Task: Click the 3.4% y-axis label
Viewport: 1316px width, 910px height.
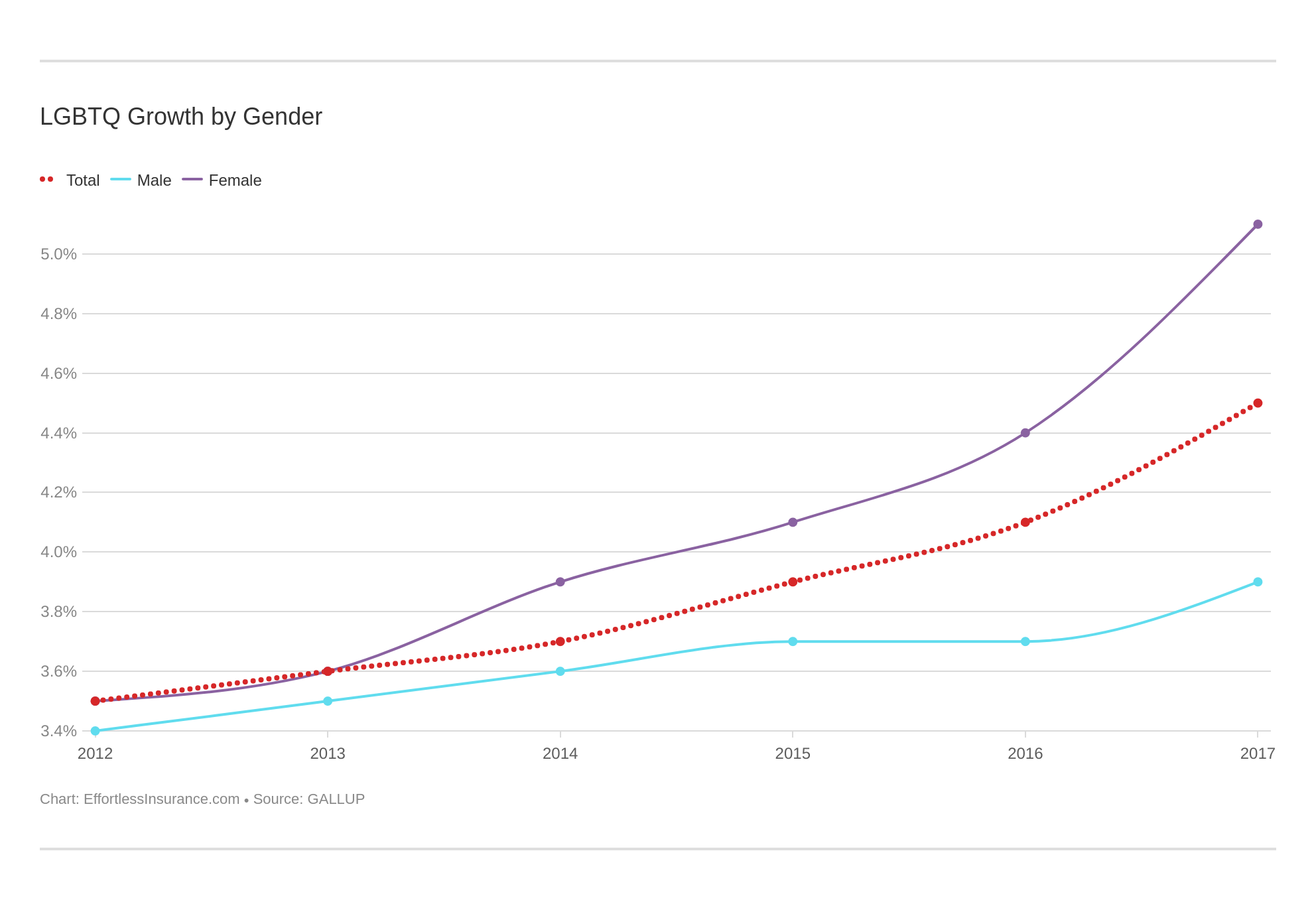Action: tap(59, 731)
